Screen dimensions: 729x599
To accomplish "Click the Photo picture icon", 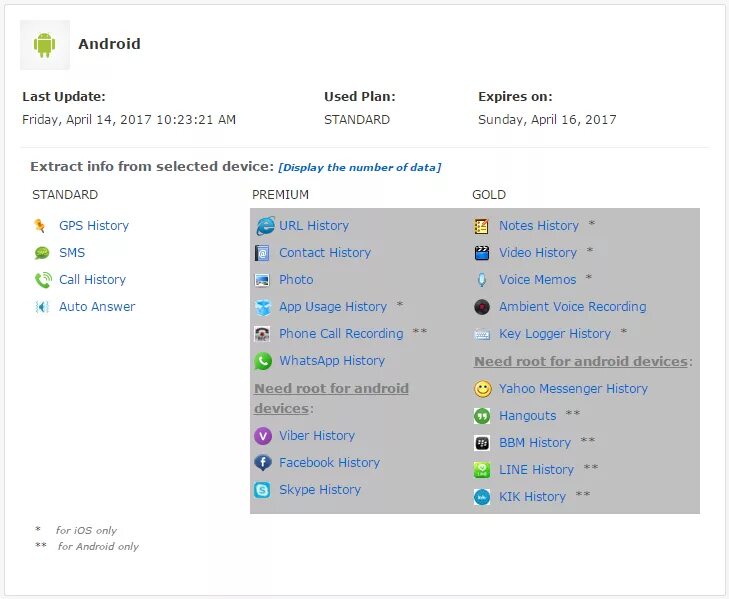I will [x=262, y=280].
